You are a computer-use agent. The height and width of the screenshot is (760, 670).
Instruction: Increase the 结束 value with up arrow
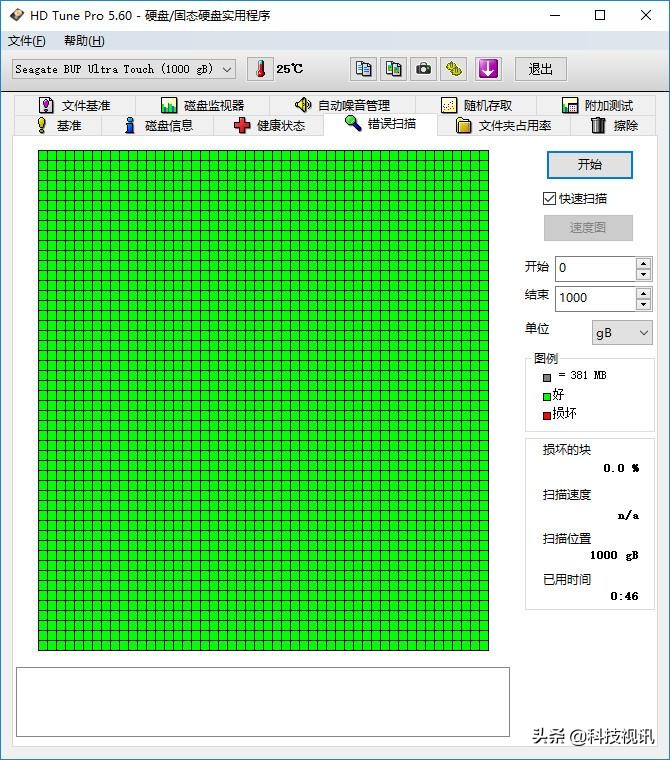pos(643,293)
